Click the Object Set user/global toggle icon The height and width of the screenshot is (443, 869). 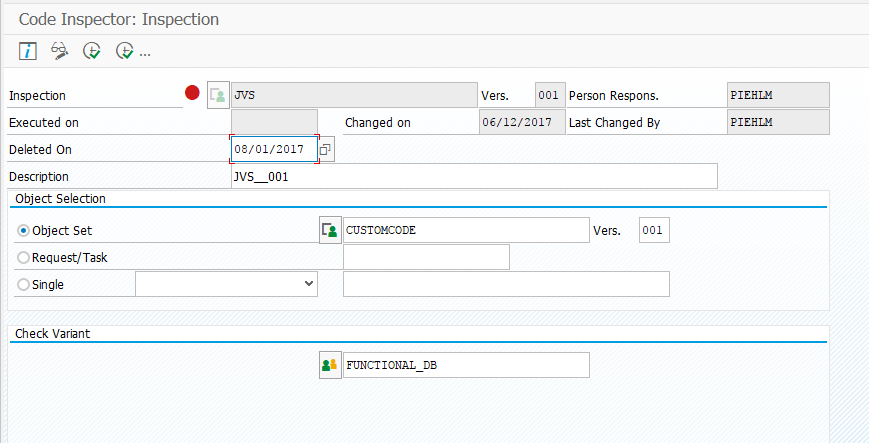330,230
